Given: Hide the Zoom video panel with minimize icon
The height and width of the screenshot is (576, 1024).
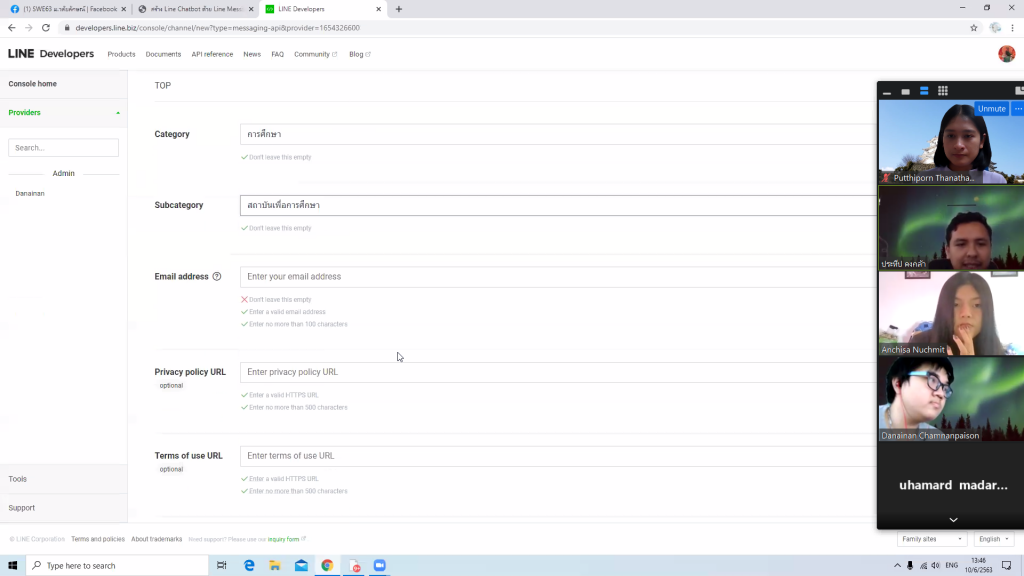Looking at the screenshot, I should coord(887,92).
